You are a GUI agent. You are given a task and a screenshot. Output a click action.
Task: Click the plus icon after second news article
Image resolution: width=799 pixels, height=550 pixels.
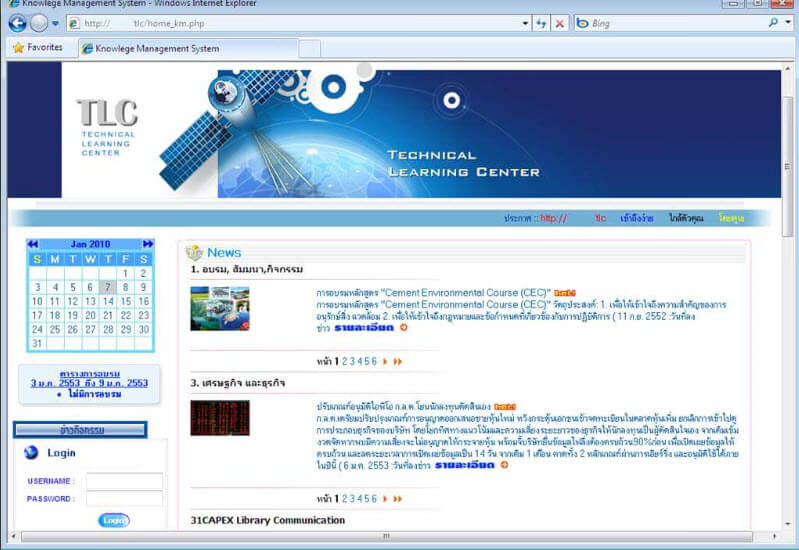504,464
